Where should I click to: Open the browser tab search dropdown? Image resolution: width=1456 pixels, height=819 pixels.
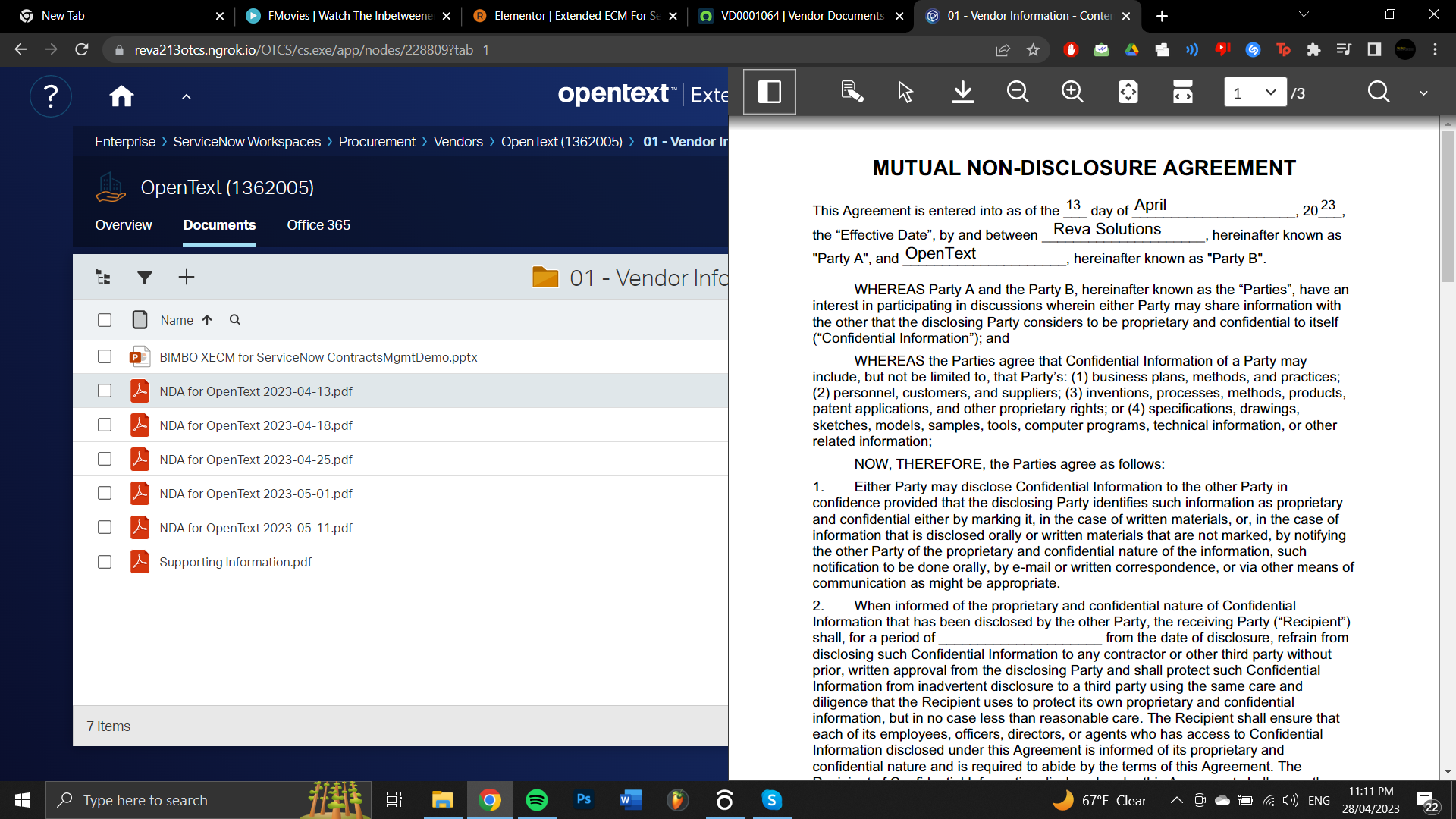(1304, 14)
